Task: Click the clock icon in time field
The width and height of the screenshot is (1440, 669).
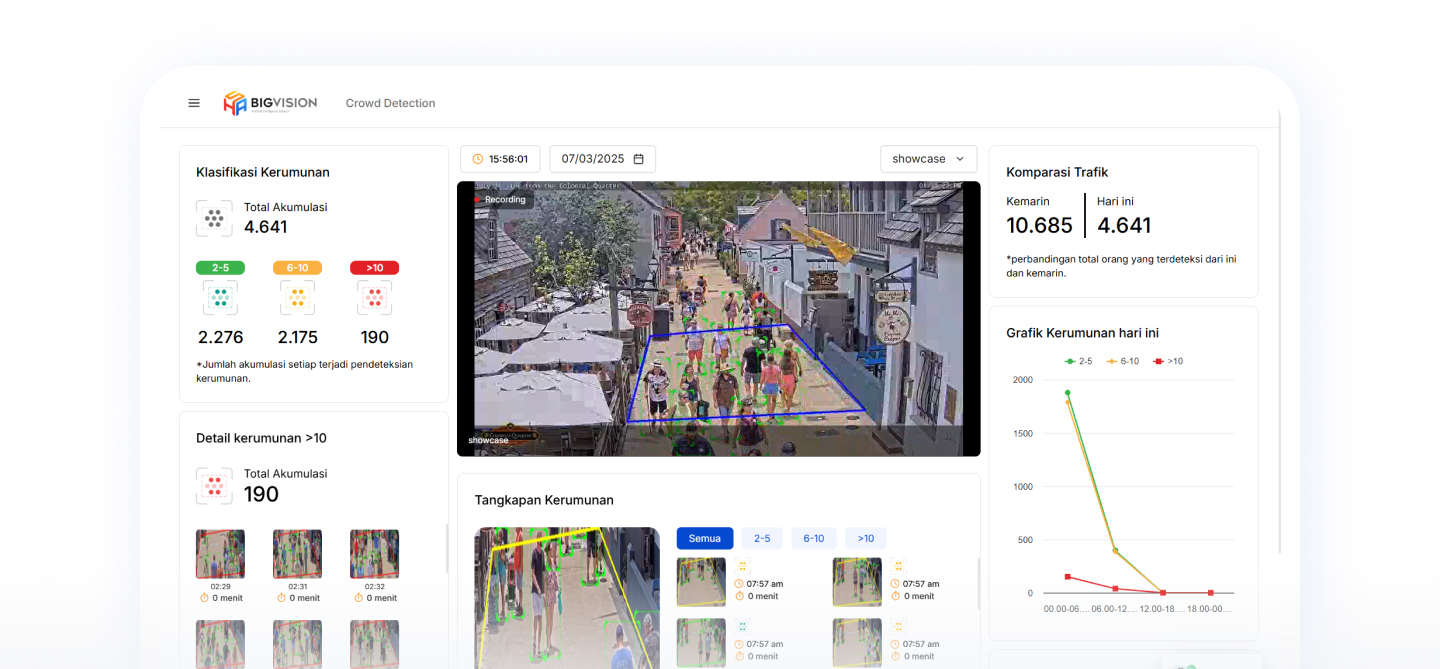Action: [x=478, y=159]
